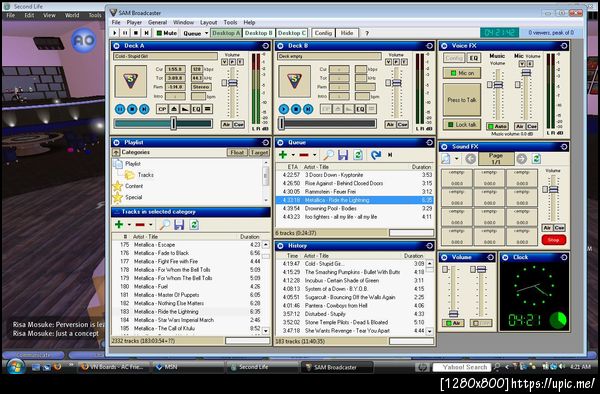Toggle Deck A Air output button
The image size is (600, 394).
[x=226, y=125]
